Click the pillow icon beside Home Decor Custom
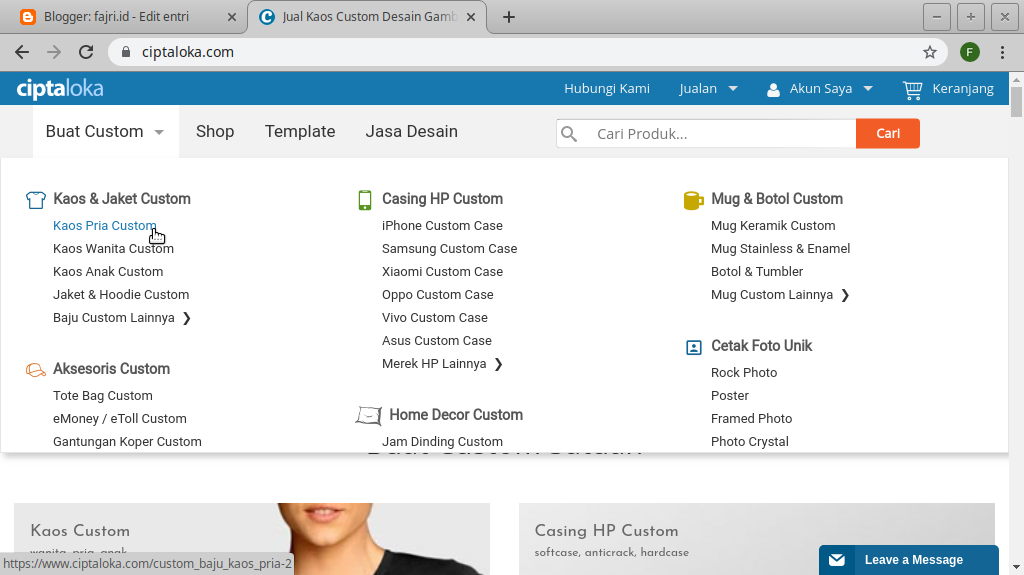 point(368,415)
